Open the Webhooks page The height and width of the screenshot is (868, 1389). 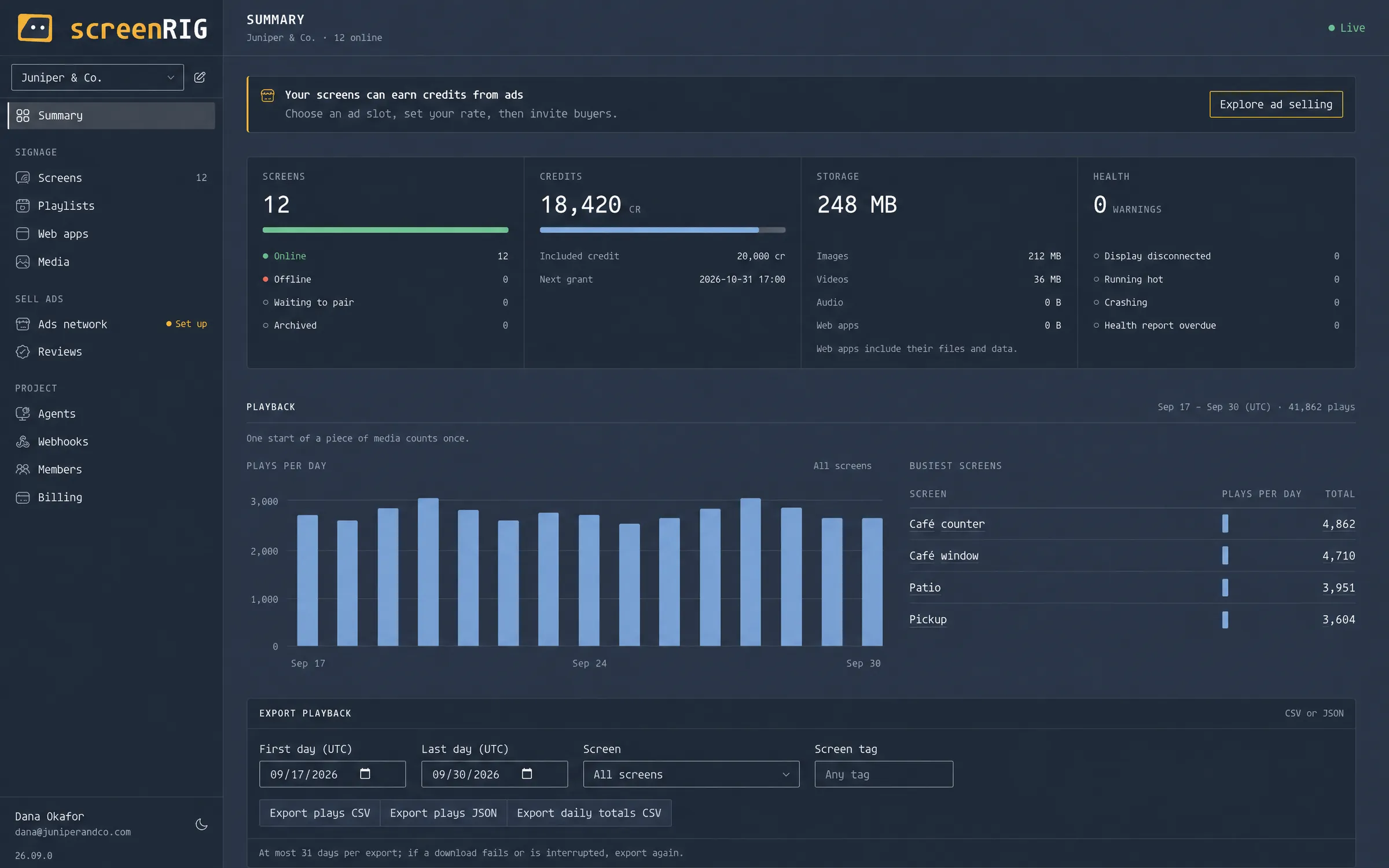pyautogui.click(x=111, y=442)
